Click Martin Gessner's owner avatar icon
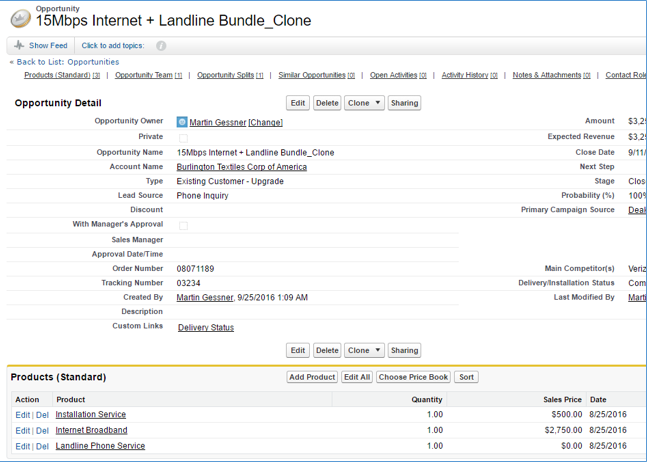Viewport: 649px width, 463px height. (x=182, y=122)
